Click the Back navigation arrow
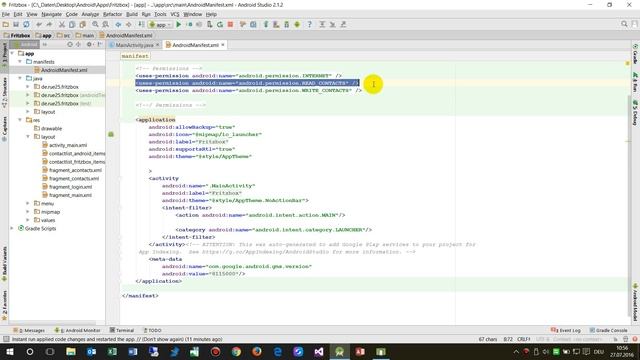The image size is (640, 360). [118, 24]
